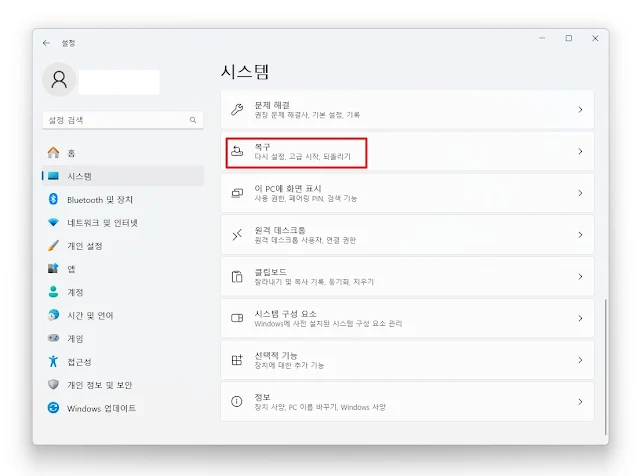Image resolution: width=640 pixels, height=476 pixels.
Task: Open the 복구 title
Action: (x=262, y=147)
